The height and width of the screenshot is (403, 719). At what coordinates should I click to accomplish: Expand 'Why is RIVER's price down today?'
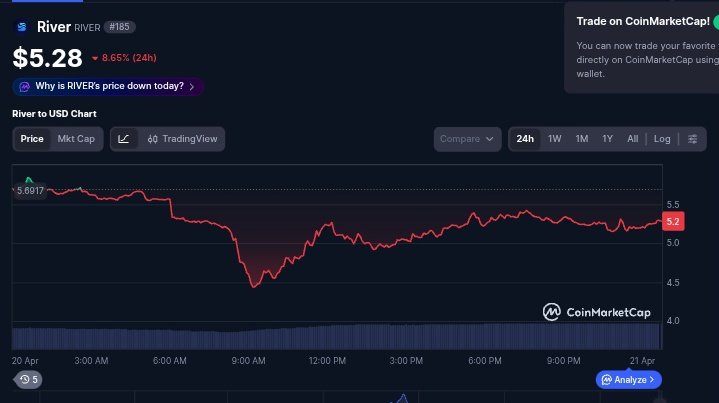pyautogui.click(x=108, y=87)
